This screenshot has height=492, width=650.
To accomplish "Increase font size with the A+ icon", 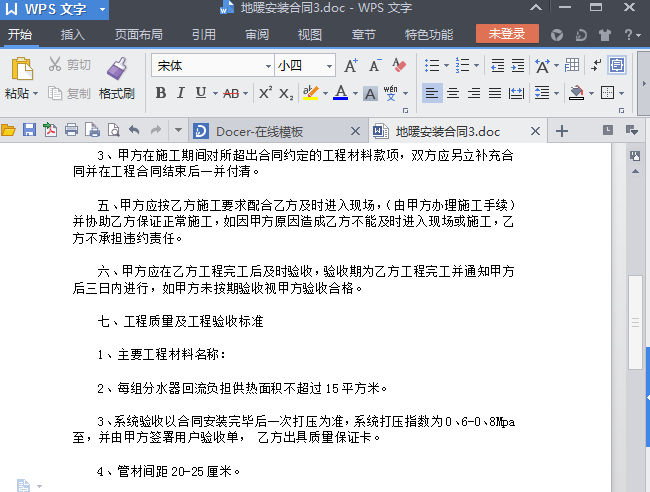I will [x=351, y=65].
